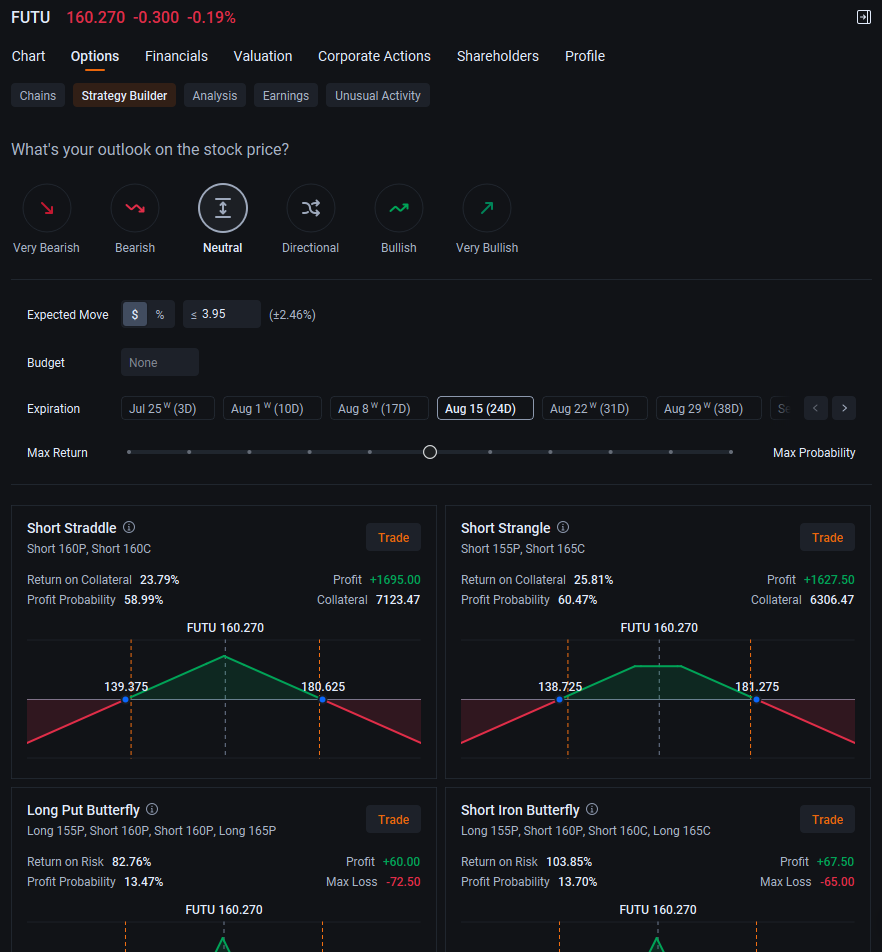The height and width of the screenshot is (952, 882).
Task: Select the Aug 29 (38D) expiration
Action: point(708,409)
